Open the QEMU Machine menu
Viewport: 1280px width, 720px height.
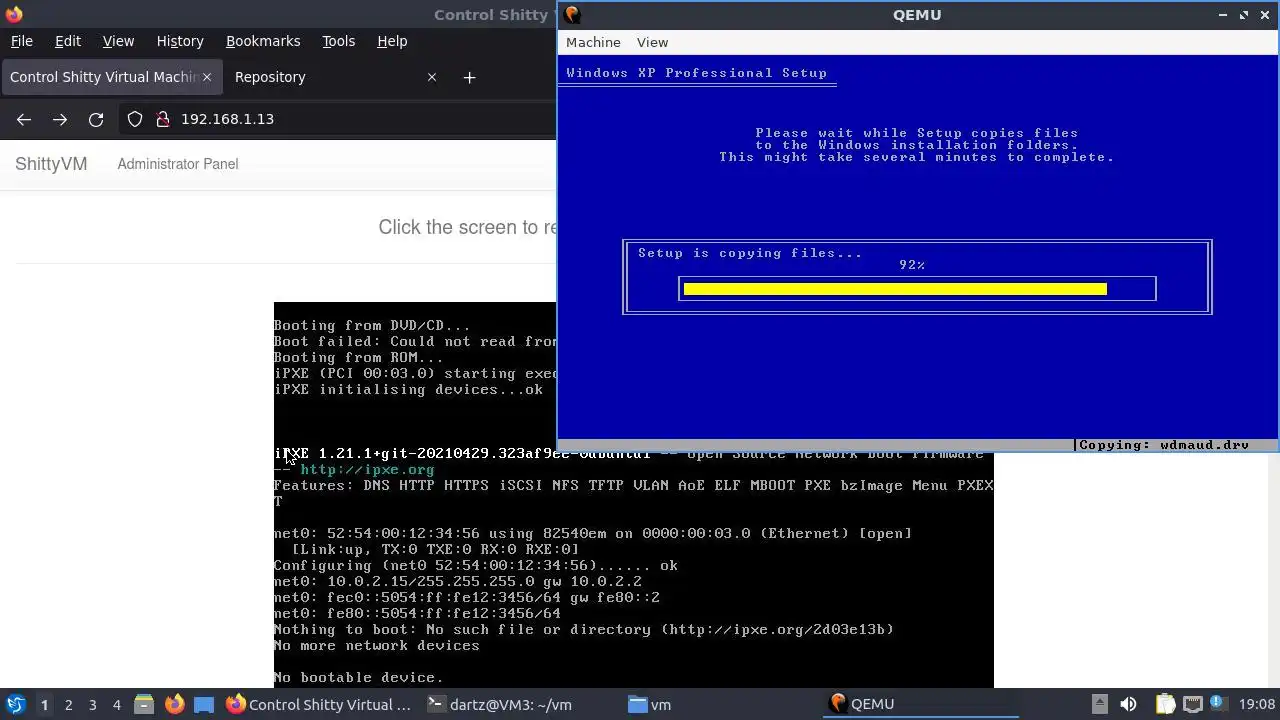click(x=593, y=42)
